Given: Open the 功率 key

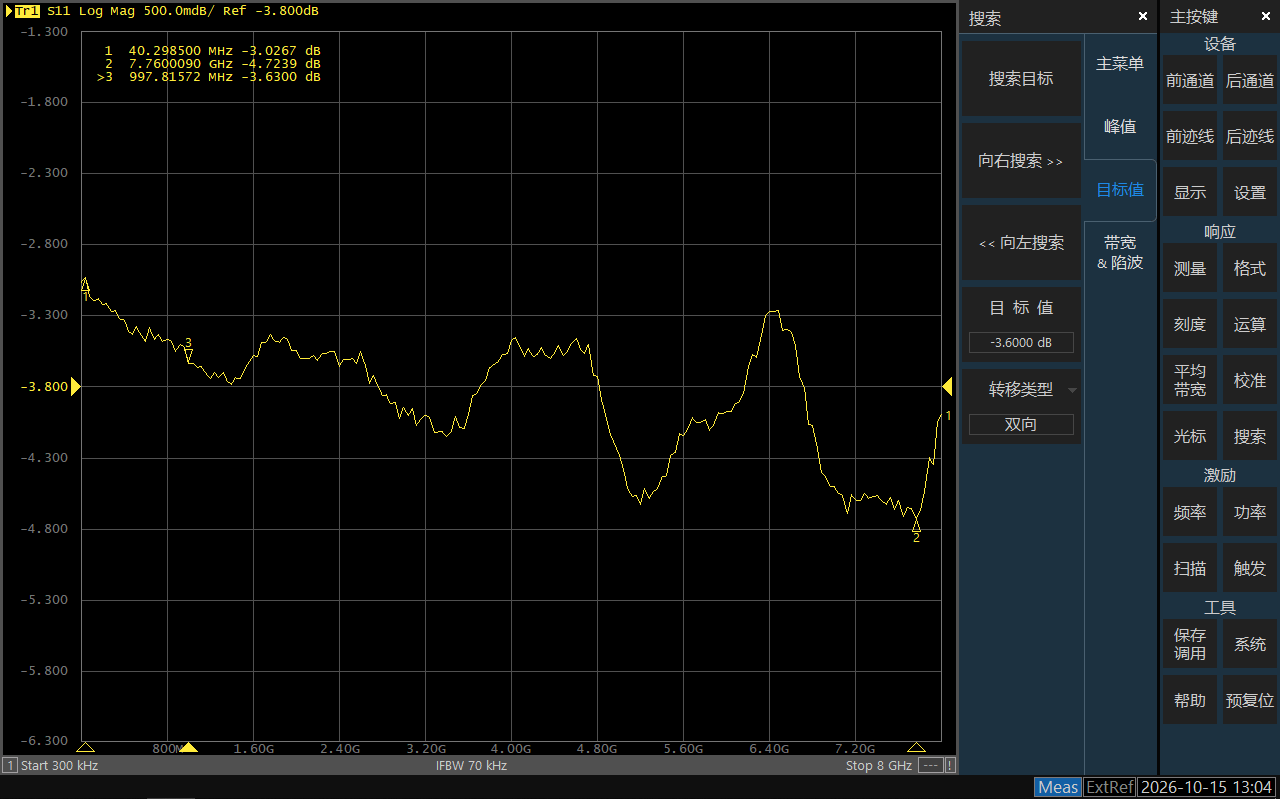Looking at the screenshot, I should point(1250,513).
